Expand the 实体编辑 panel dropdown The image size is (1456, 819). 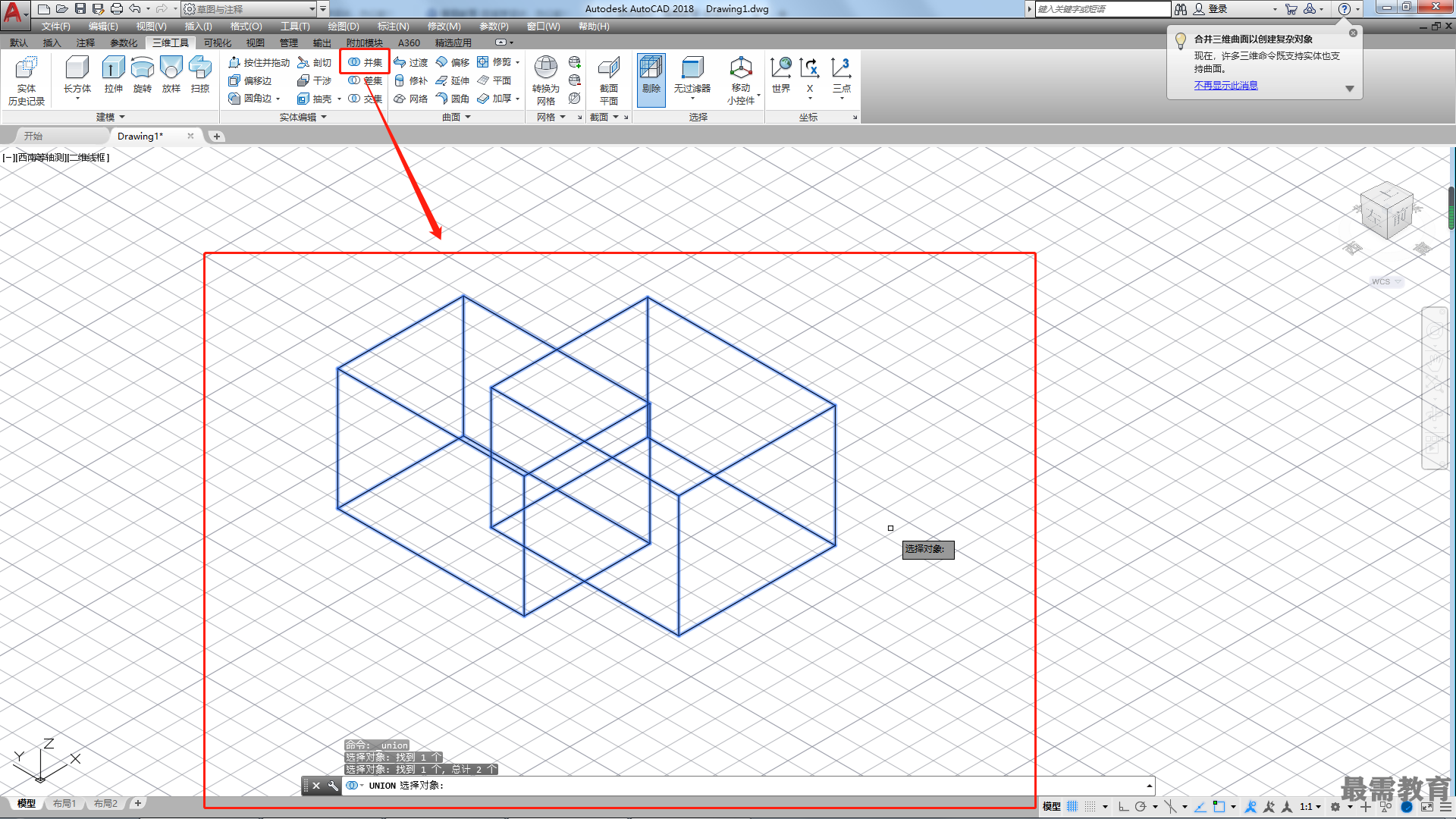[303, 117]
